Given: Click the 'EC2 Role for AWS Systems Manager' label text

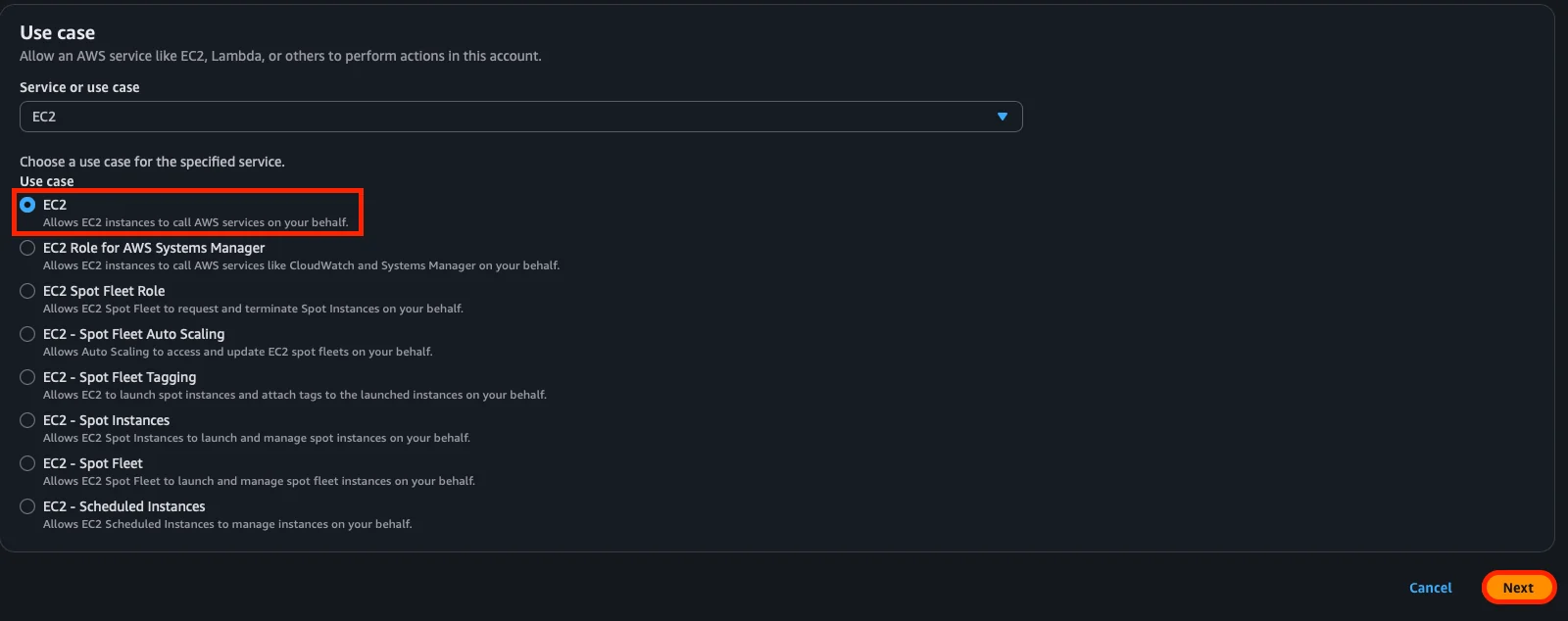Looking at the screenshot, I should [154, 248].
